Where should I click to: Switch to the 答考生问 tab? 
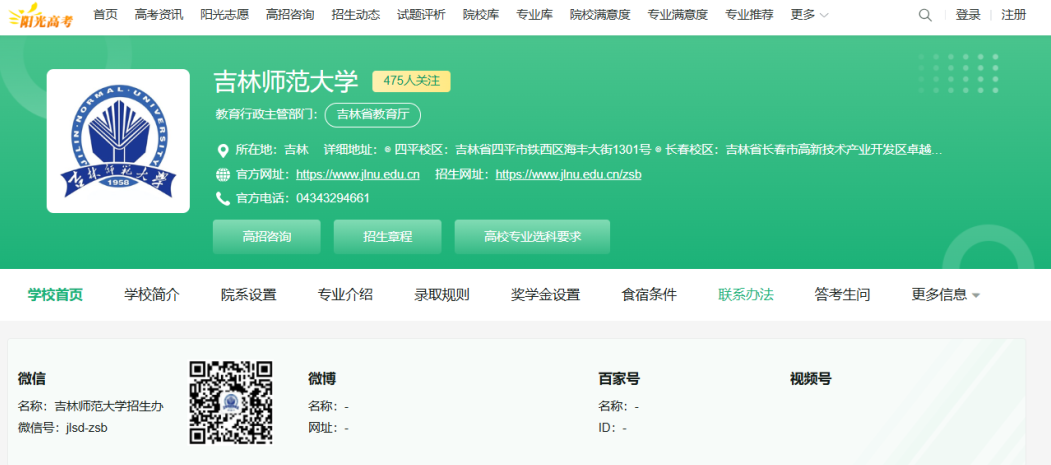pos(843,295)
